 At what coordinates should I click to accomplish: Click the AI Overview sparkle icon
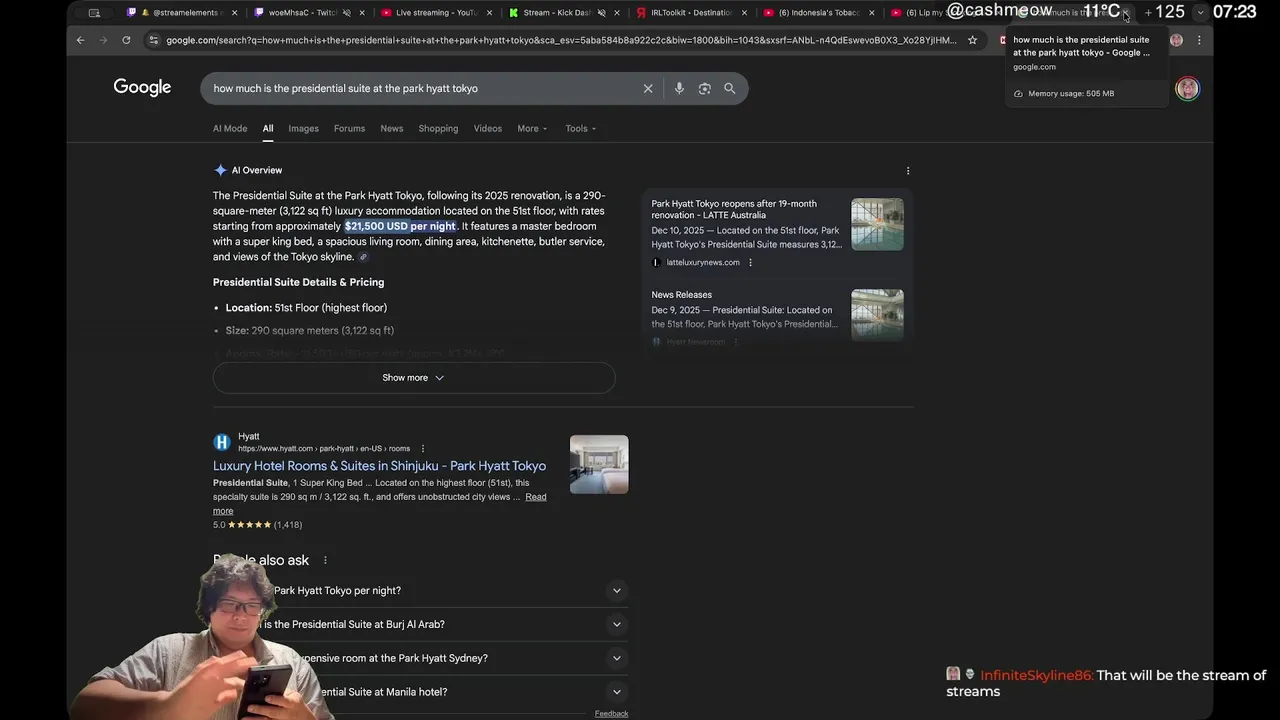220,170
